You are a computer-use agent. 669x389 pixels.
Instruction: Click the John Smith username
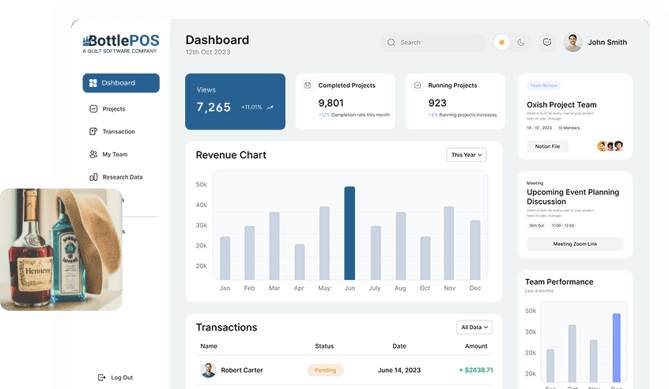[x=608, y=42]
